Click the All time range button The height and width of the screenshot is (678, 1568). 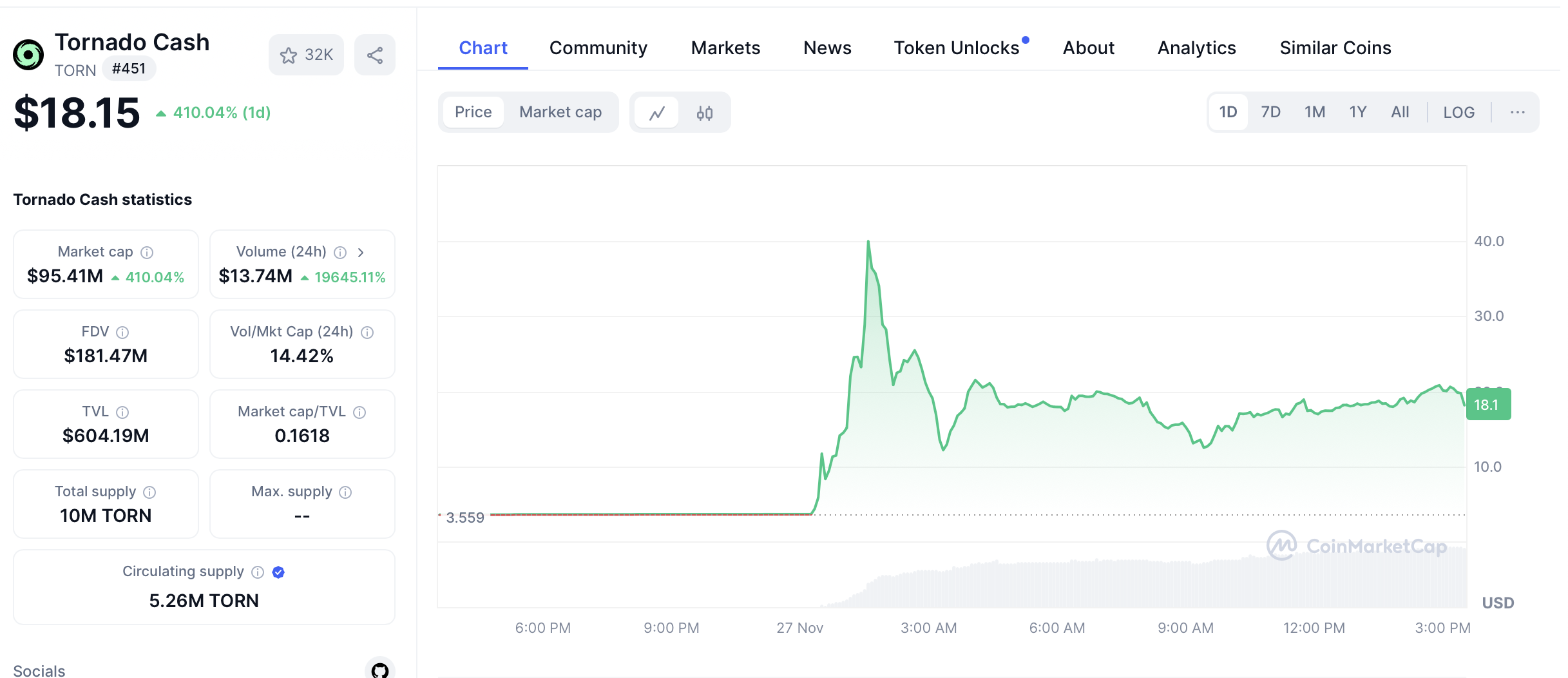pos(1400,112)
